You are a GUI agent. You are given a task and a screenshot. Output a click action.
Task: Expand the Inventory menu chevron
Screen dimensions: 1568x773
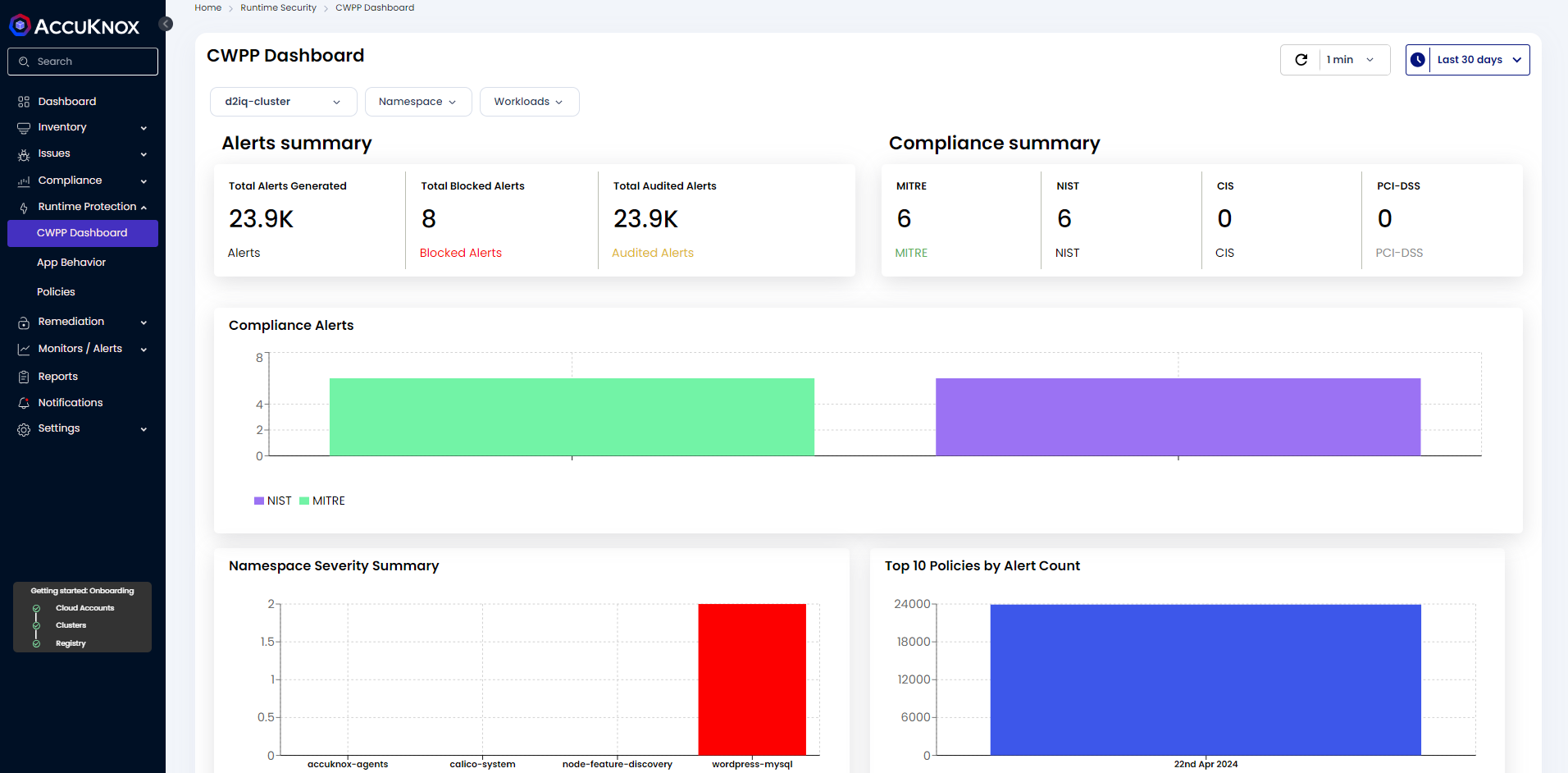coord(144,128)
